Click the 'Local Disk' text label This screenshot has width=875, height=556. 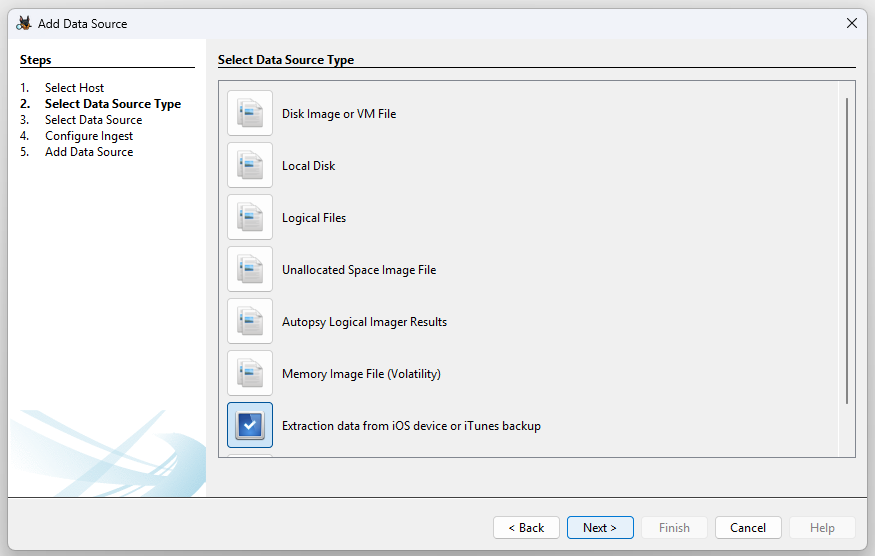(309, 166)
